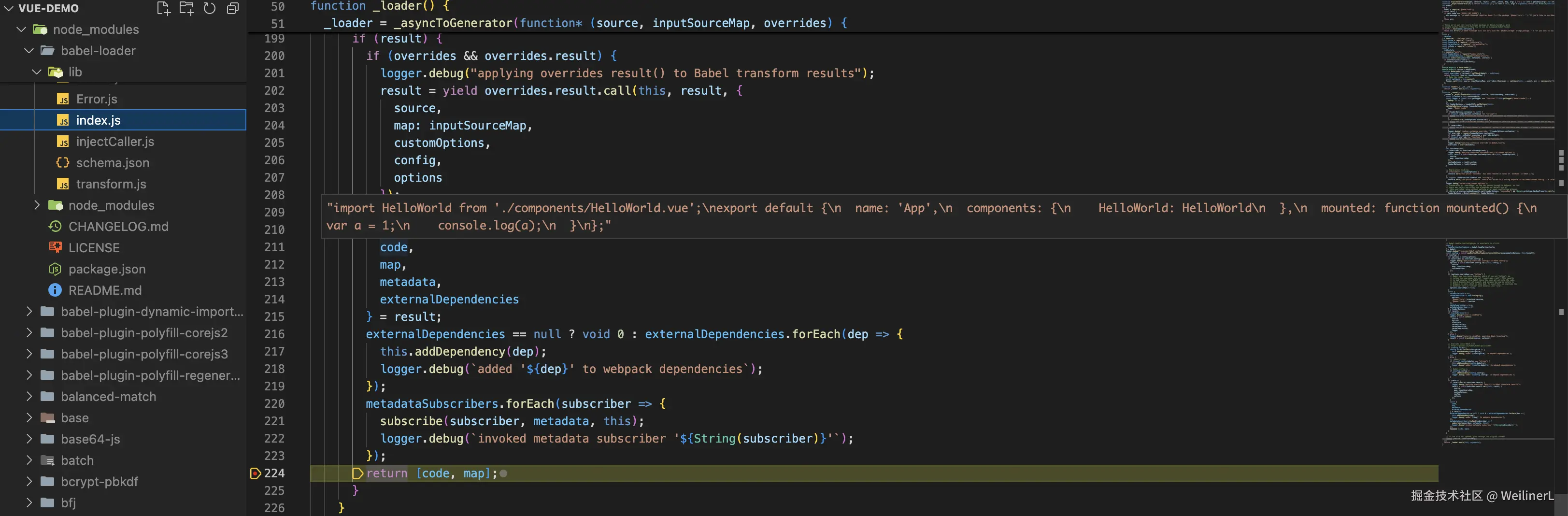Expand the babel-plugin-polyfill-regenerator folder

coord(29,375)
